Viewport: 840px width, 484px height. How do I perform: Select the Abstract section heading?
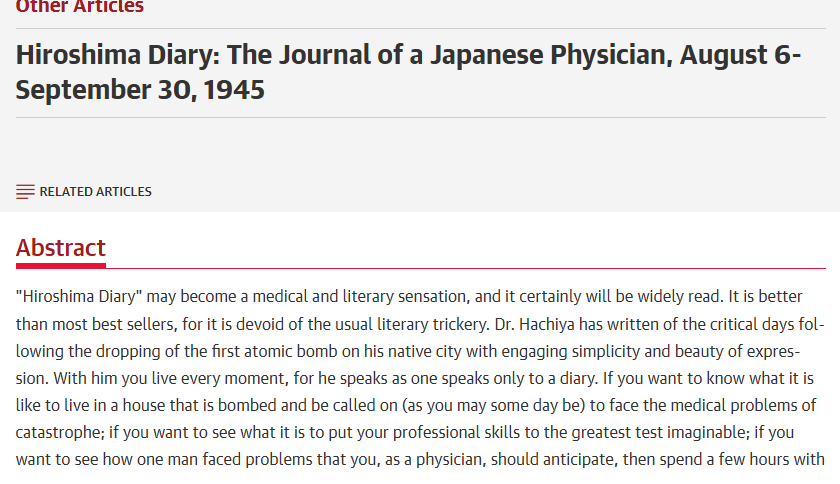pyautogui.click(x=61, y=248)
